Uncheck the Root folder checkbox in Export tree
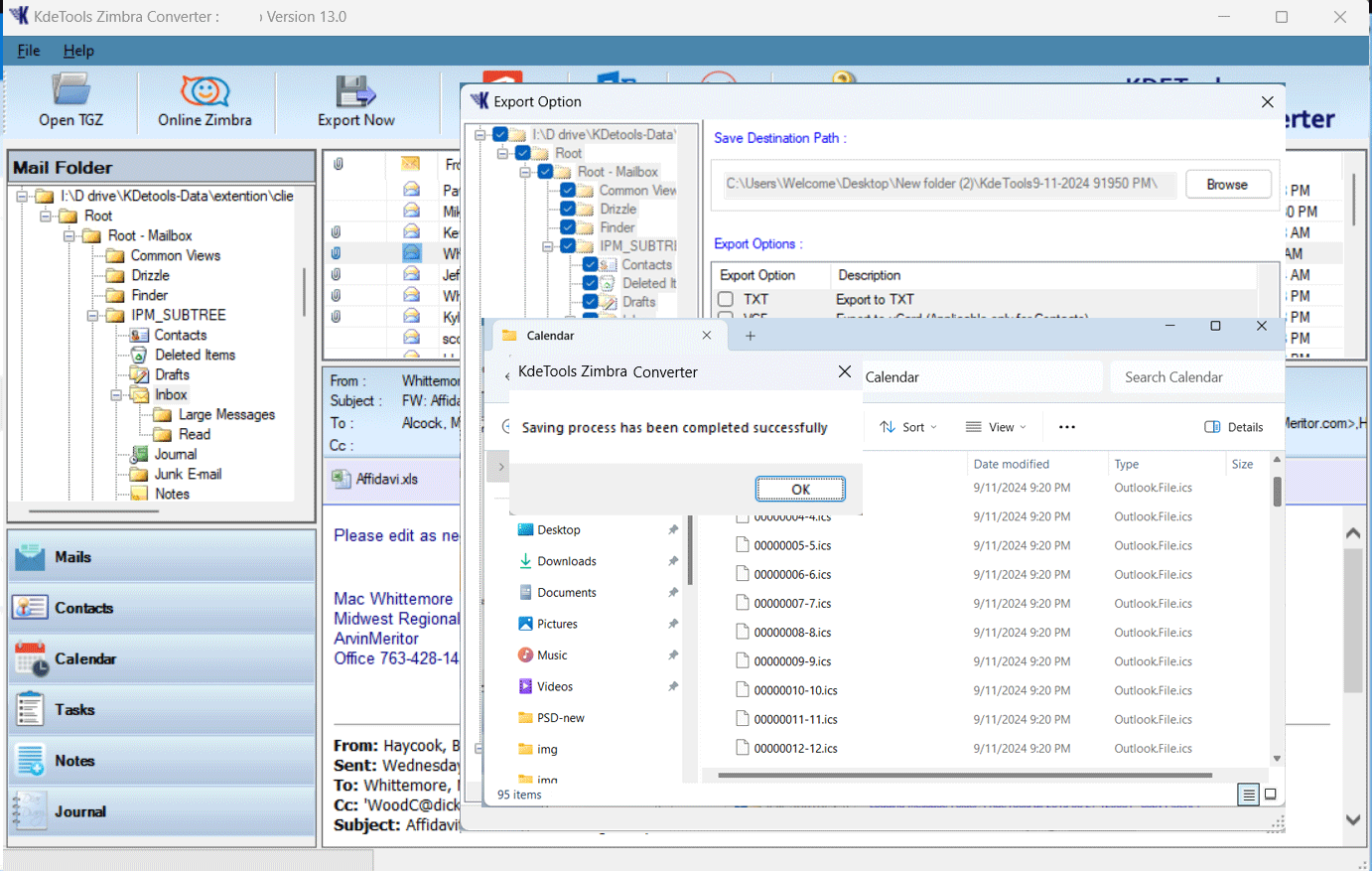Screen dimensions: 1372x871 point(523,153)
